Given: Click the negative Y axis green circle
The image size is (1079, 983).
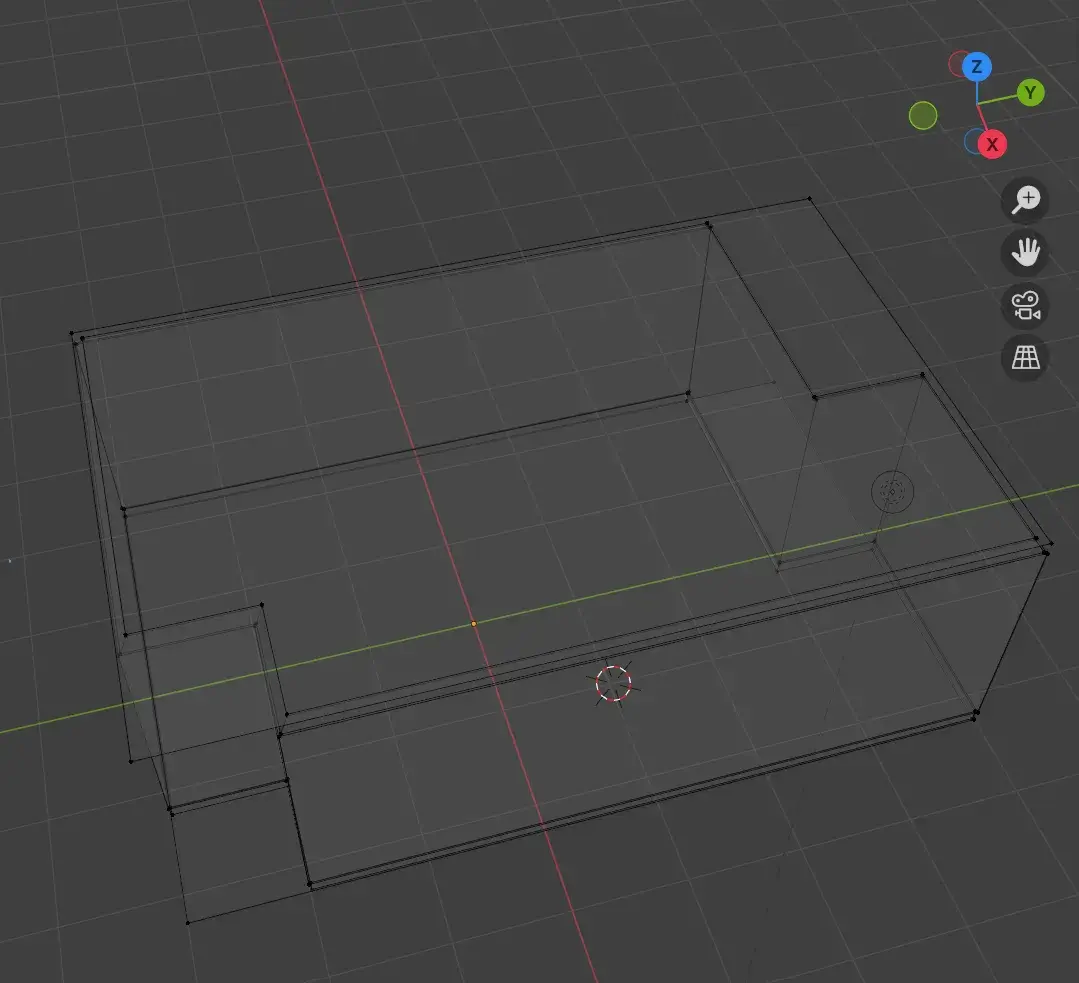Looking at the screenshot, I should [x=923, y=116].
